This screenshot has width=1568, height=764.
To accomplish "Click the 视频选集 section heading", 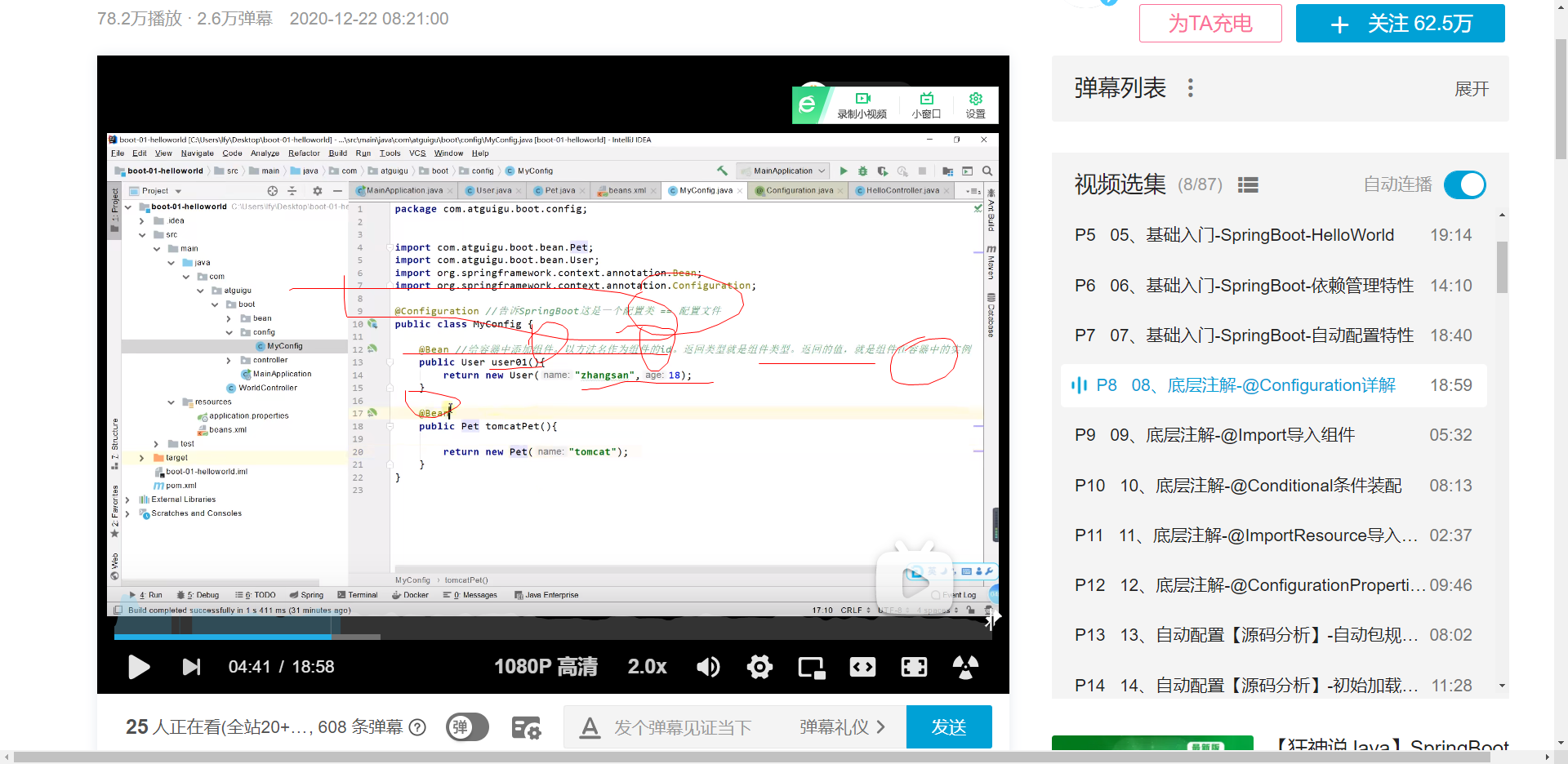I will pyautogui.click(x=1120, y=185).
